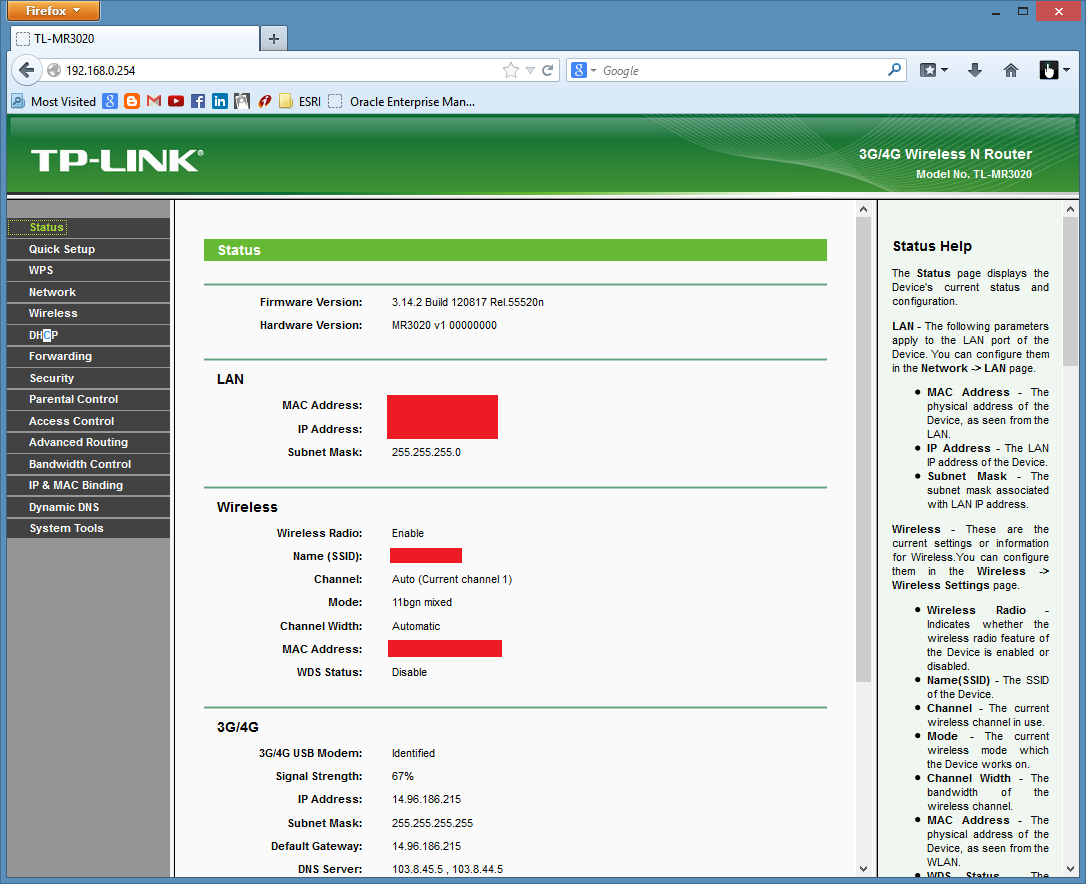Open URL history dropdown arrow

click(x=530, y=70)
